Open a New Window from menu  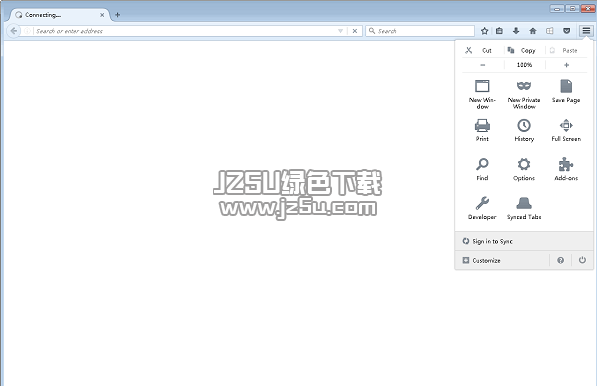(x=482, y=94)
